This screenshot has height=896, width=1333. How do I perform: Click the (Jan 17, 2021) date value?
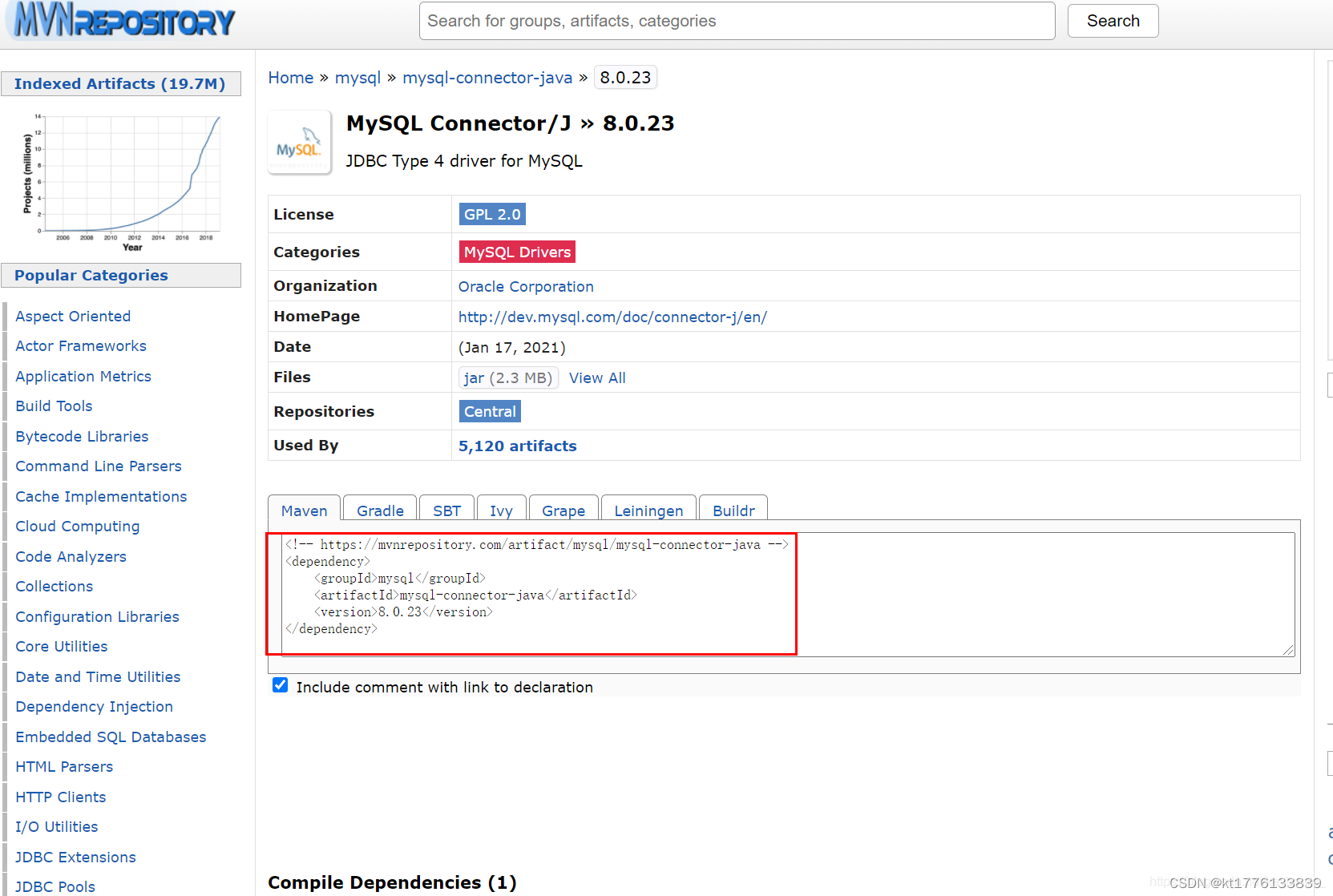click(x=511, y=347)
